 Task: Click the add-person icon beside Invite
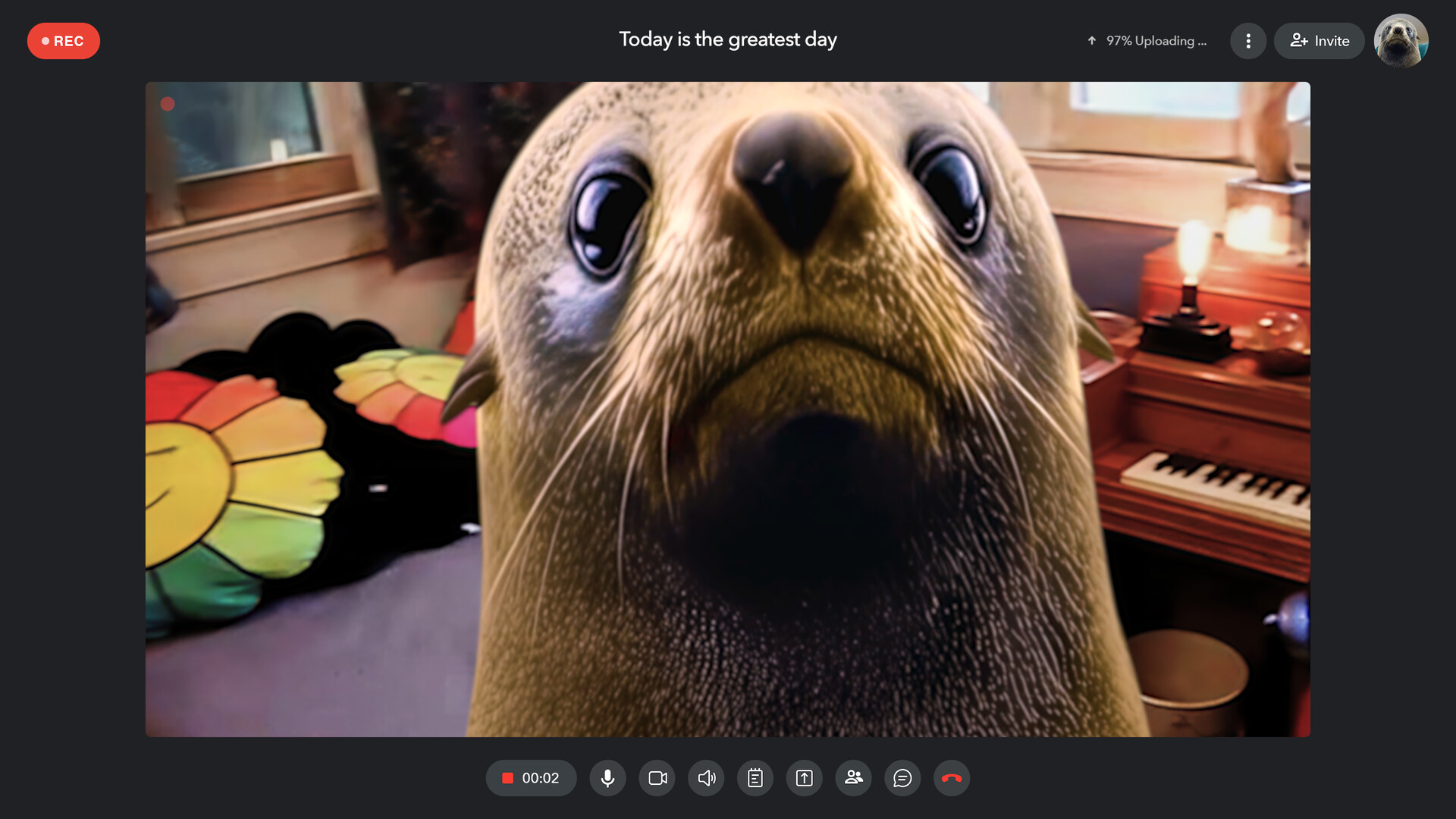pyautogui.click(x=1298, y=41)
